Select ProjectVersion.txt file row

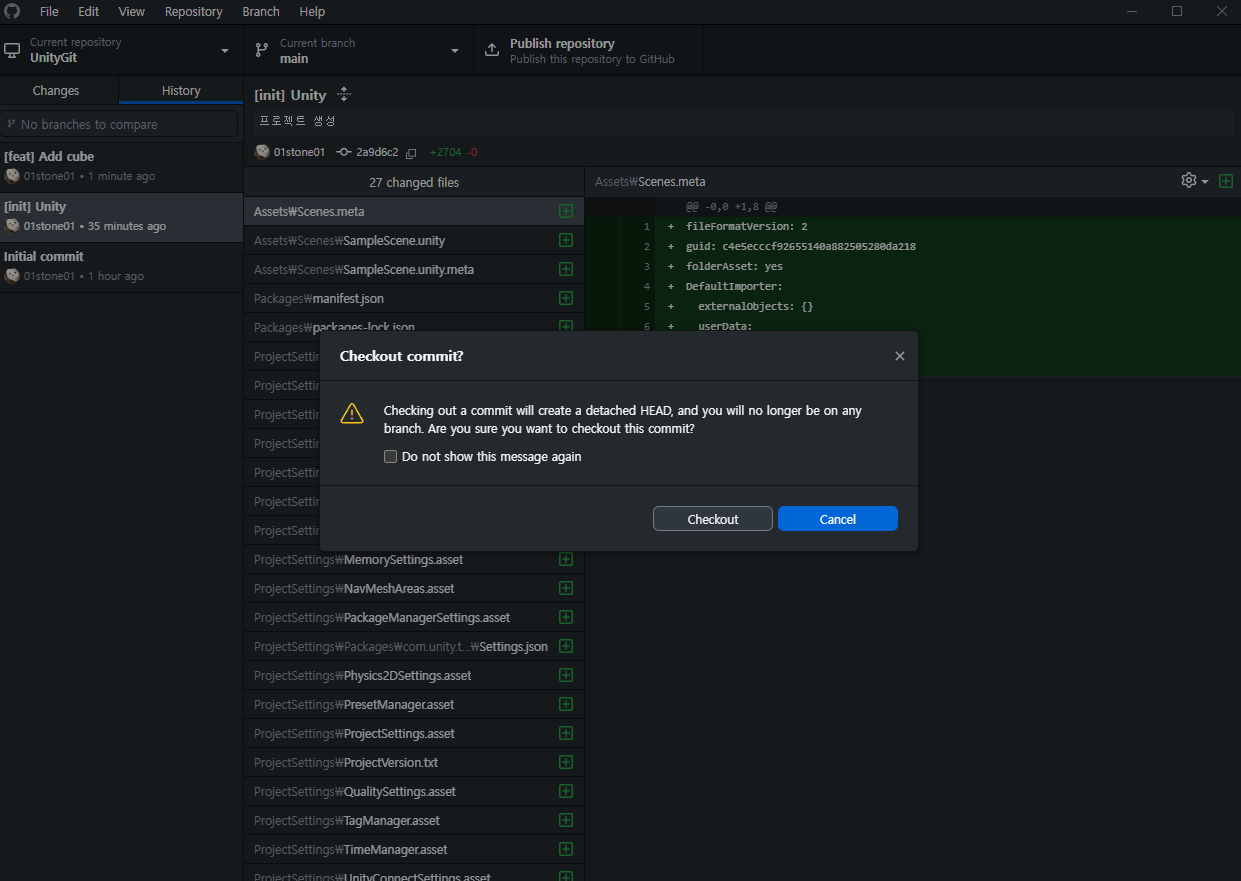414,762
